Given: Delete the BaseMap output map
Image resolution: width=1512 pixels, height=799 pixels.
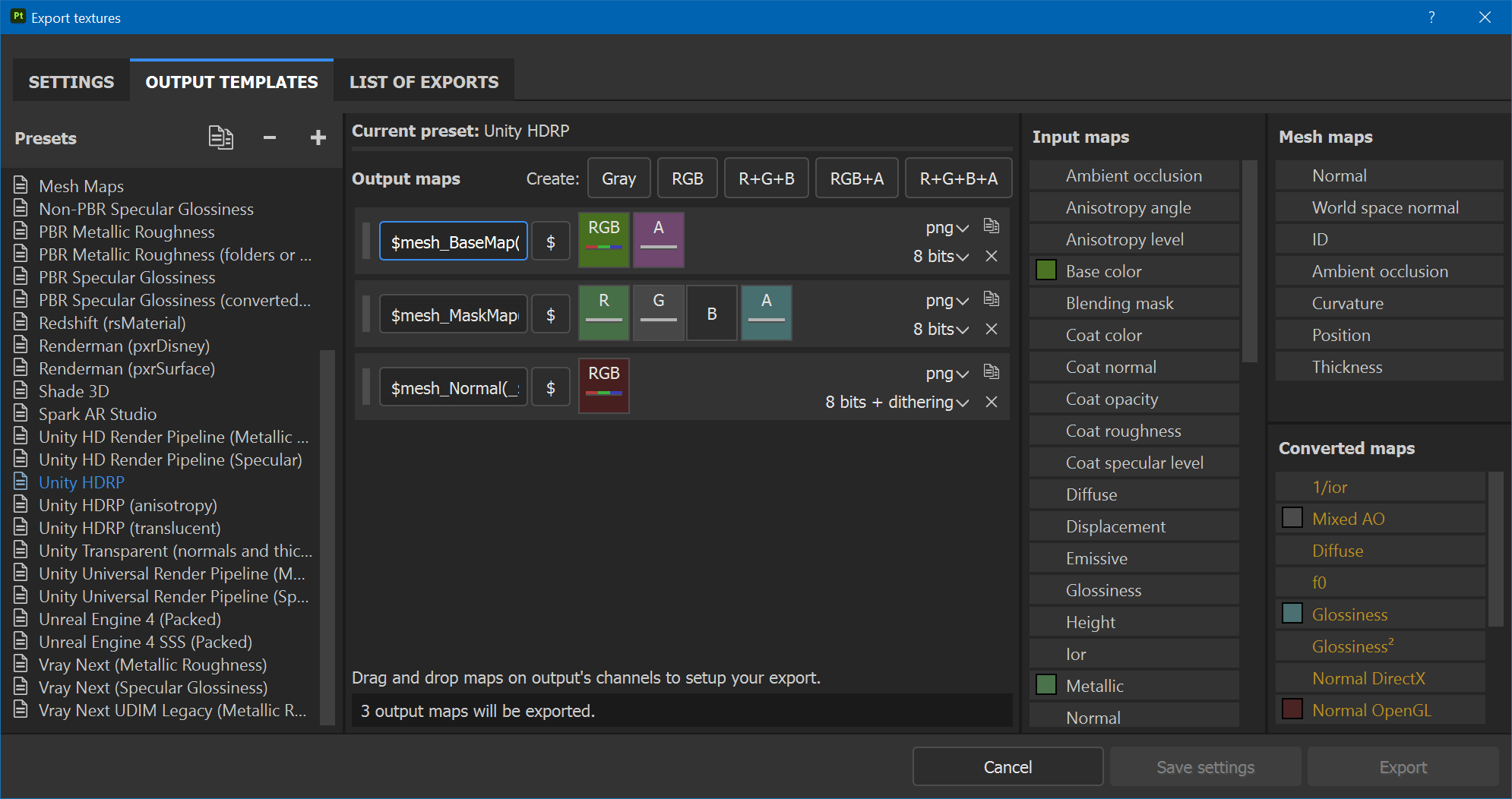Looking at the screenshot, I should point(992,256).
